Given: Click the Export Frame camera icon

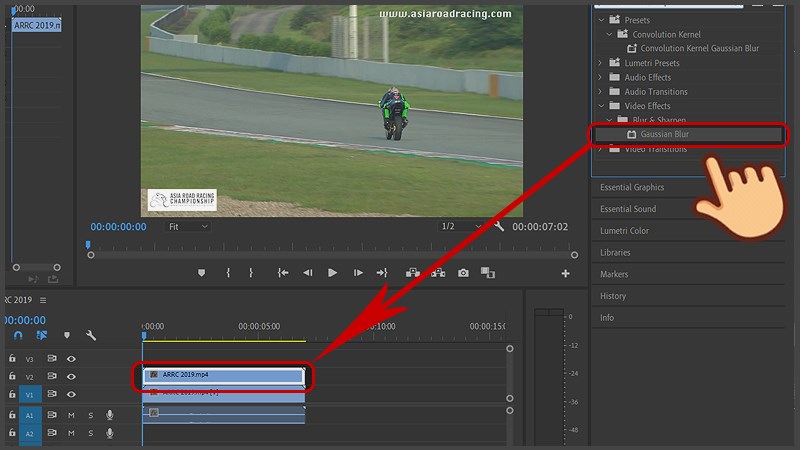Looking at the screenshot, I should 463,273.
